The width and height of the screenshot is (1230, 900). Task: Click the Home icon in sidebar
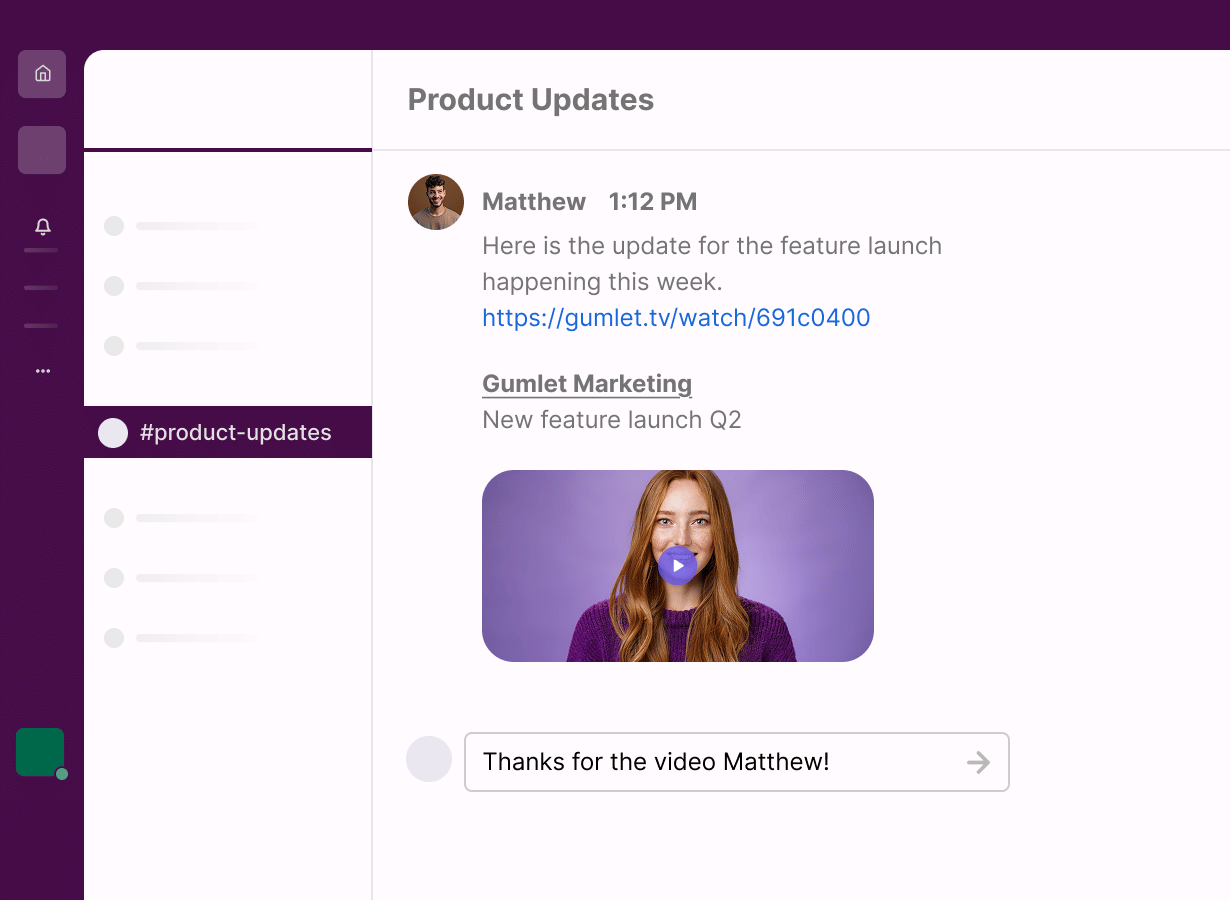[42, 74]
